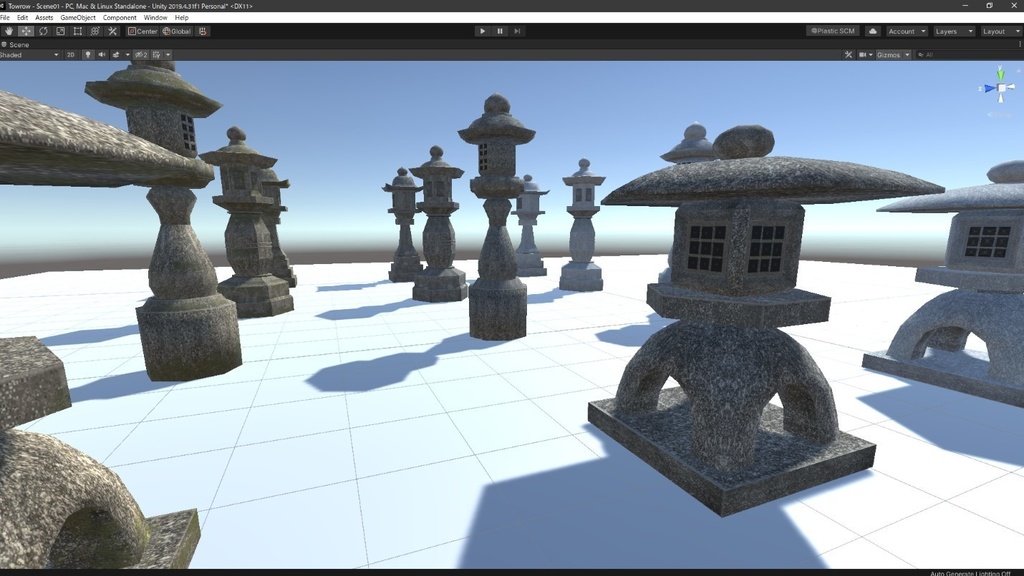
Task: Toggle scene effects (skybox, fog)
Action: [x=116, y=55]
